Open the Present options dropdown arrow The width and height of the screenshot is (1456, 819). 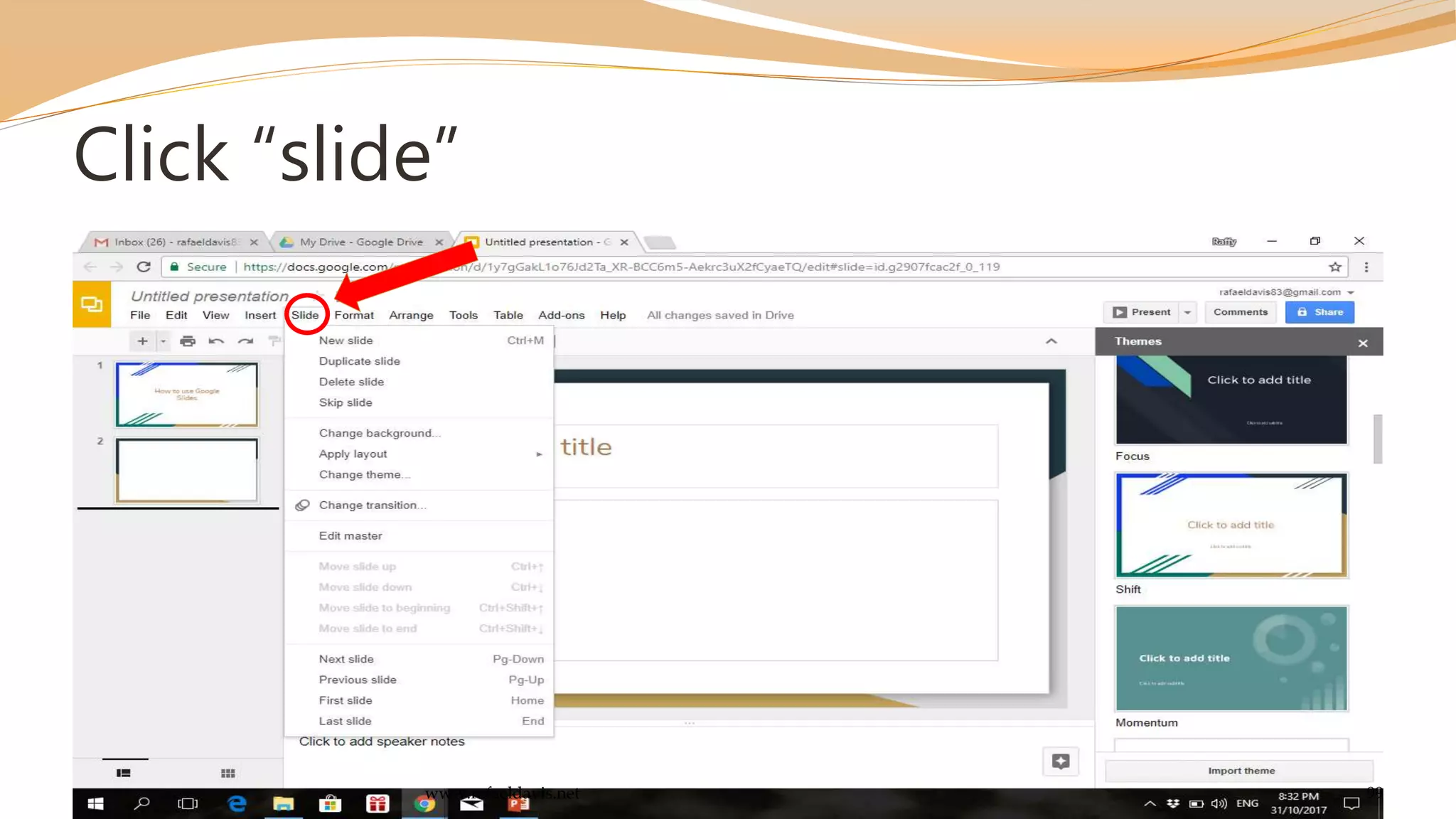1187,312
